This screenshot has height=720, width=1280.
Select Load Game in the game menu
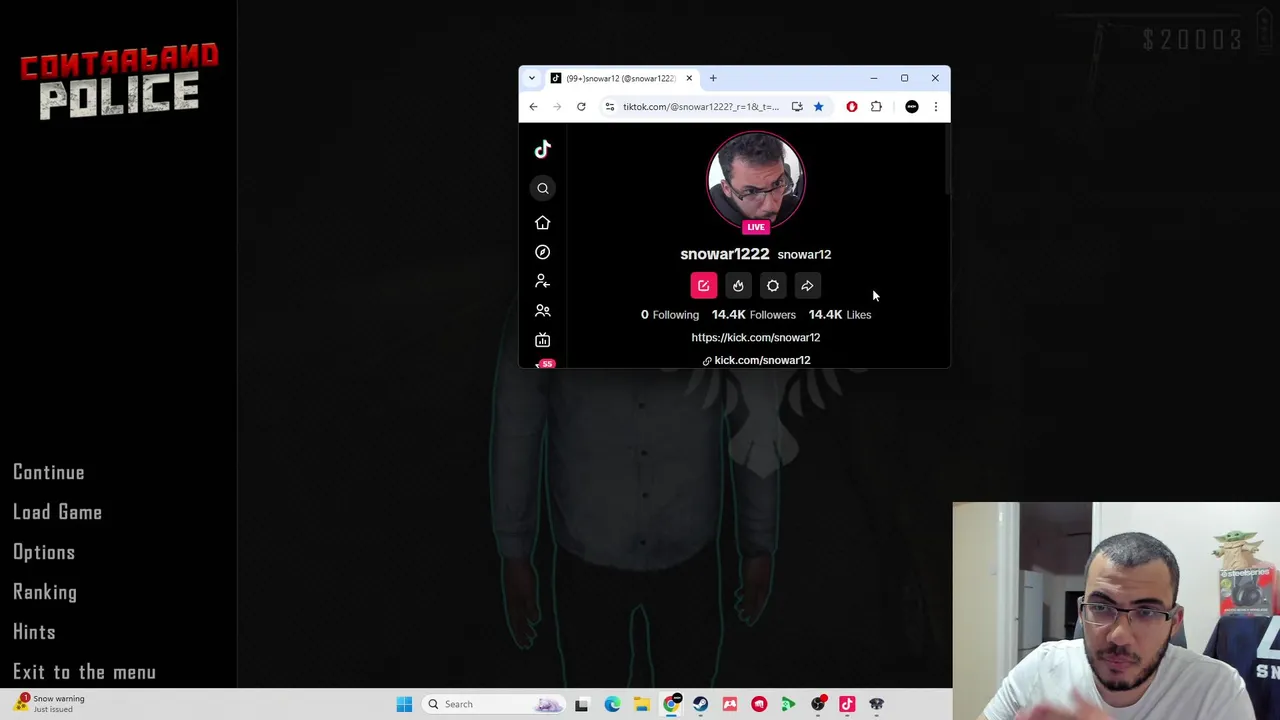(57, 512)
